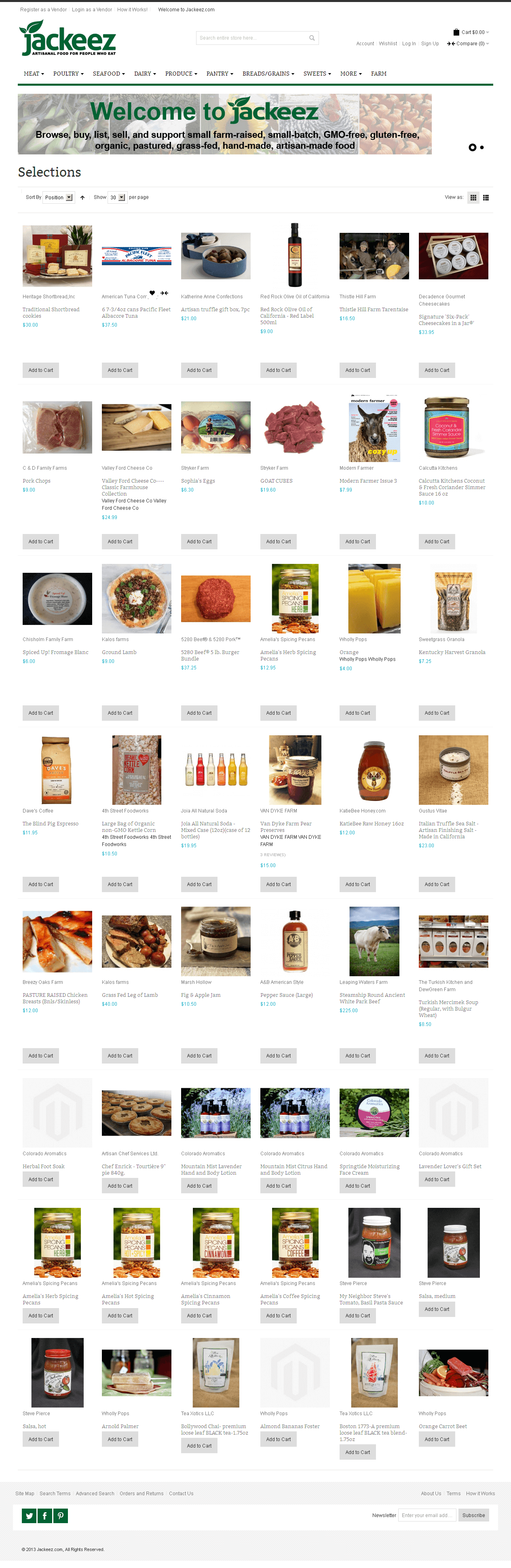Open the SEAFOOD menu
The image size is (511, 1568).
tap(108, 74)
